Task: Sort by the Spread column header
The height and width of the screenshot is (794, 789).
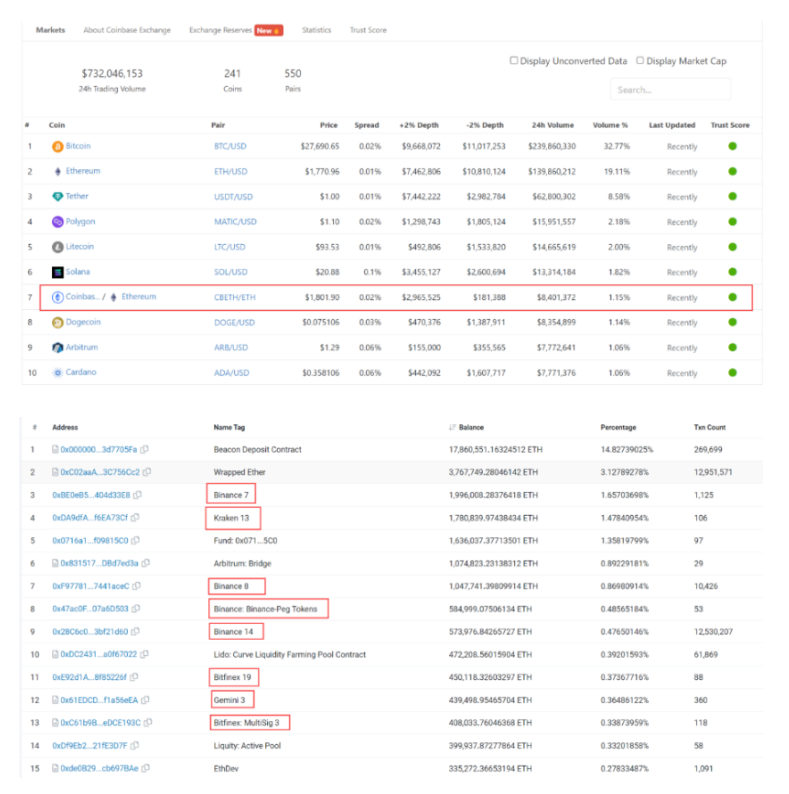Action: (367, 125)
